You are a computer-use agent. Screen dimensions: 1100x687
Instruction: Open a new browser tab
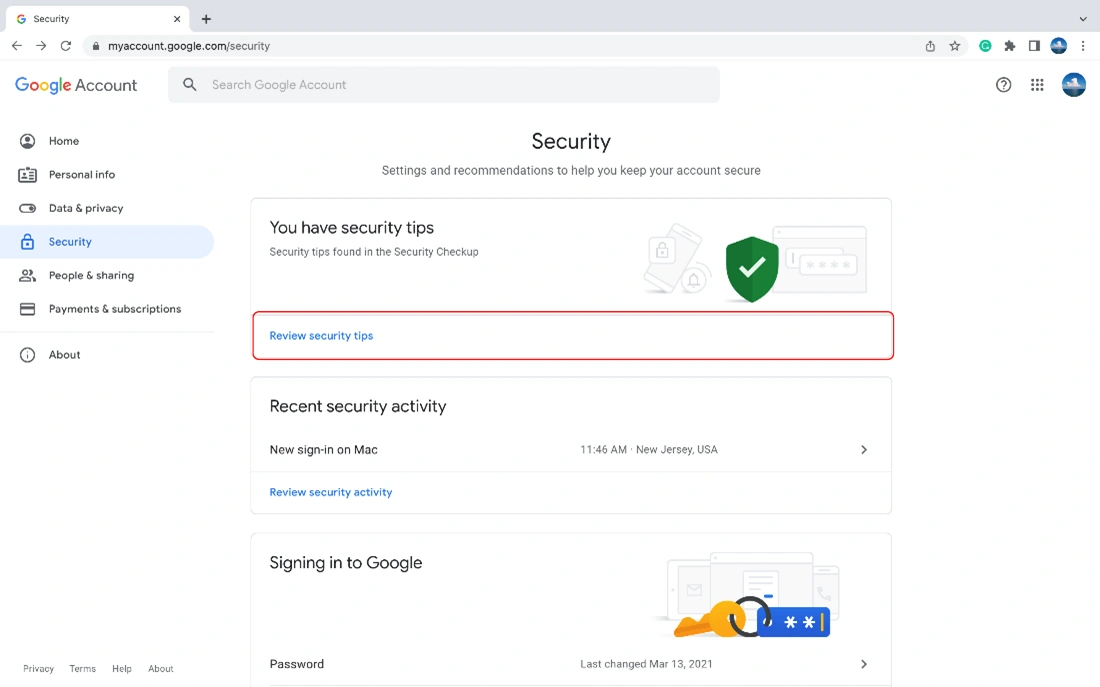pos(206,18)
